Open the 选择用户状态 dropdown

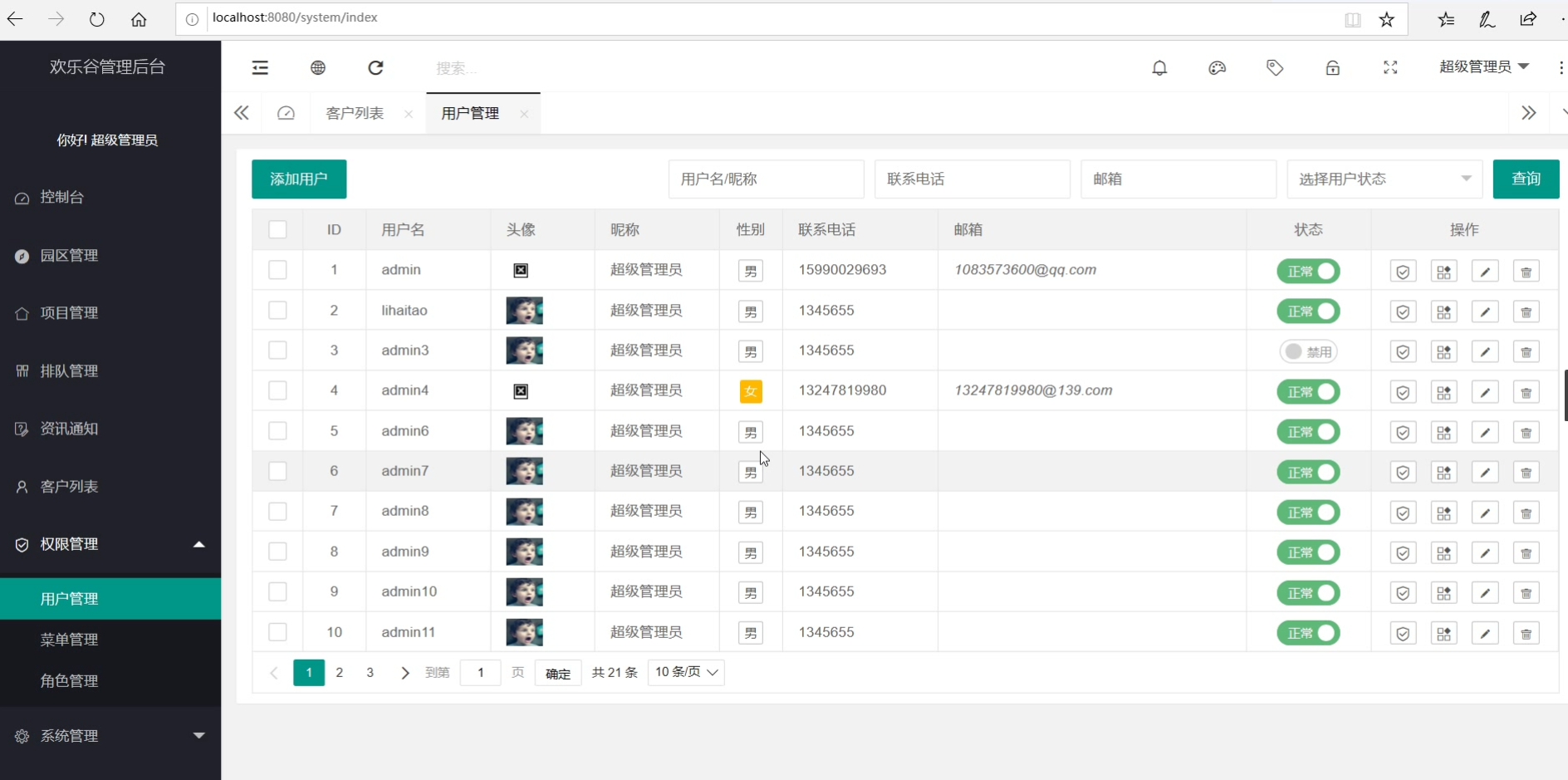click(1384, 179)
